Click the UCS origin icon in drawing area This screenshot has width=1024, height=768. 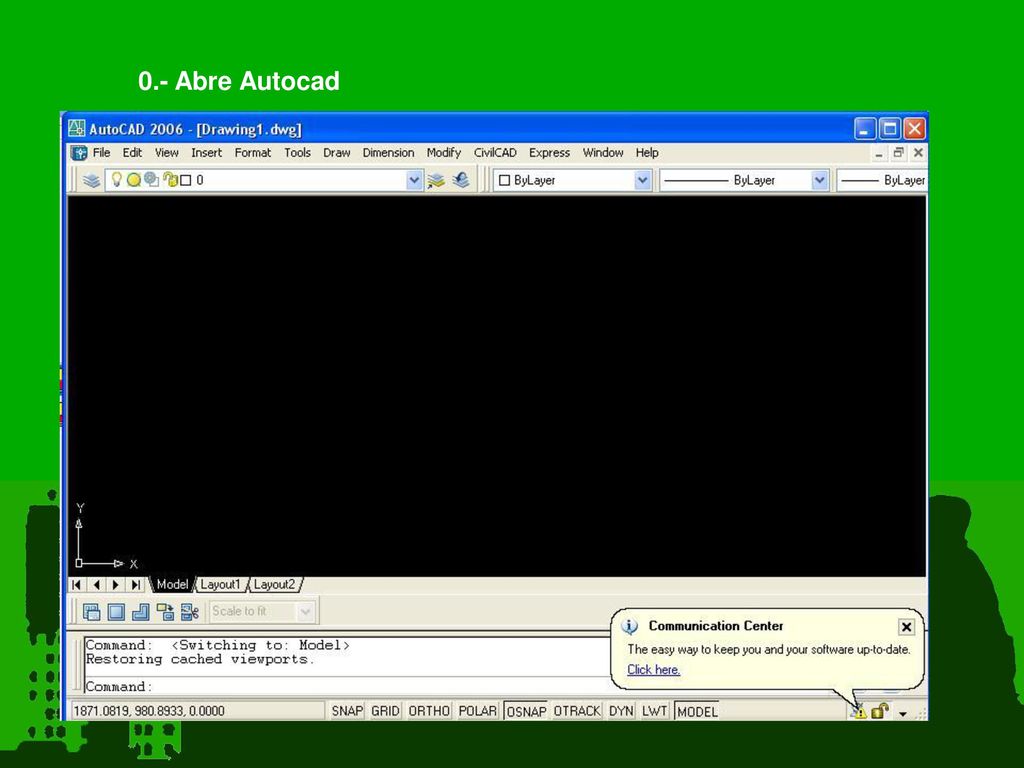pos(79,563)
